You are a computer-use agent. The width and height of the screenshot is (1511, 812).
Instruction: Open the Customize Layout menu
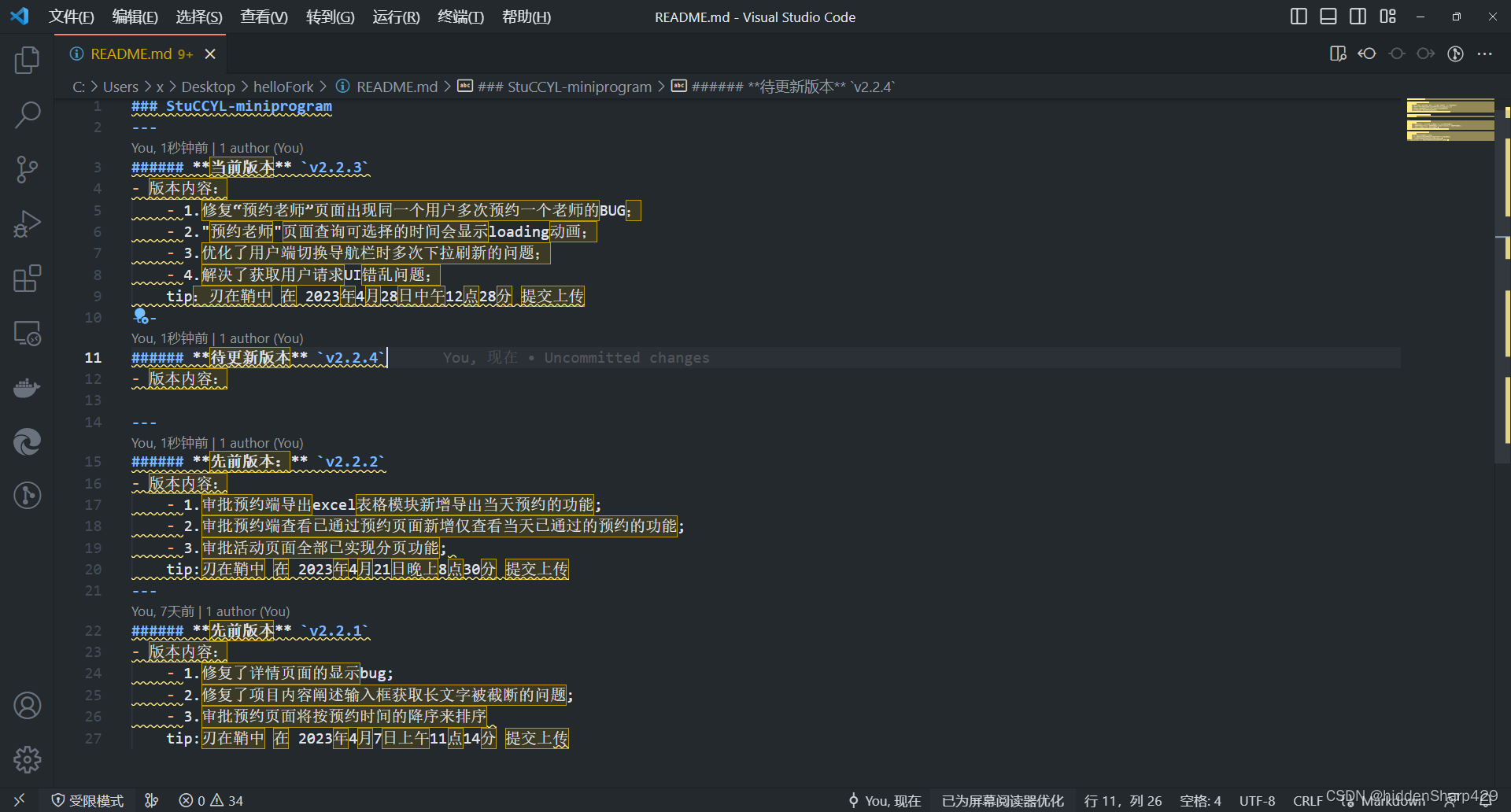[x=1387, y=17]
